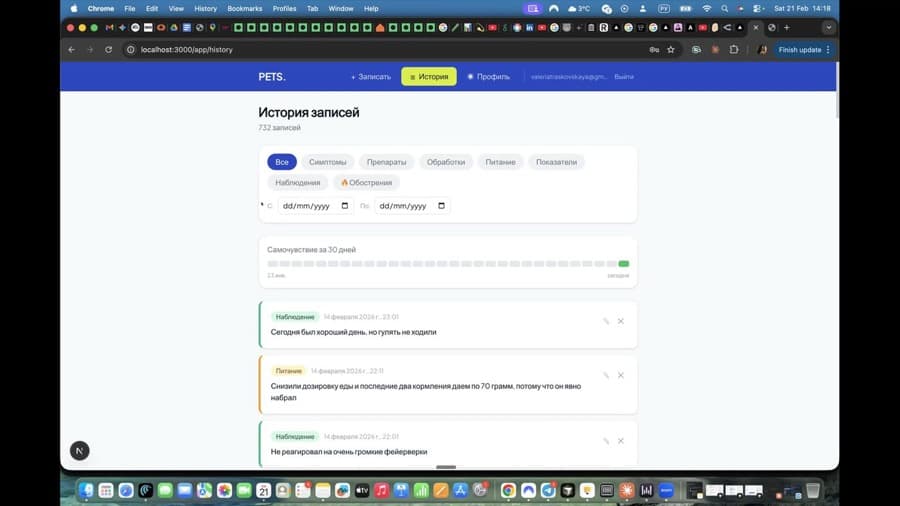The image size is (900, 506).
Task: Filter records by Наблюдения chip
Action: pos(297,182)
